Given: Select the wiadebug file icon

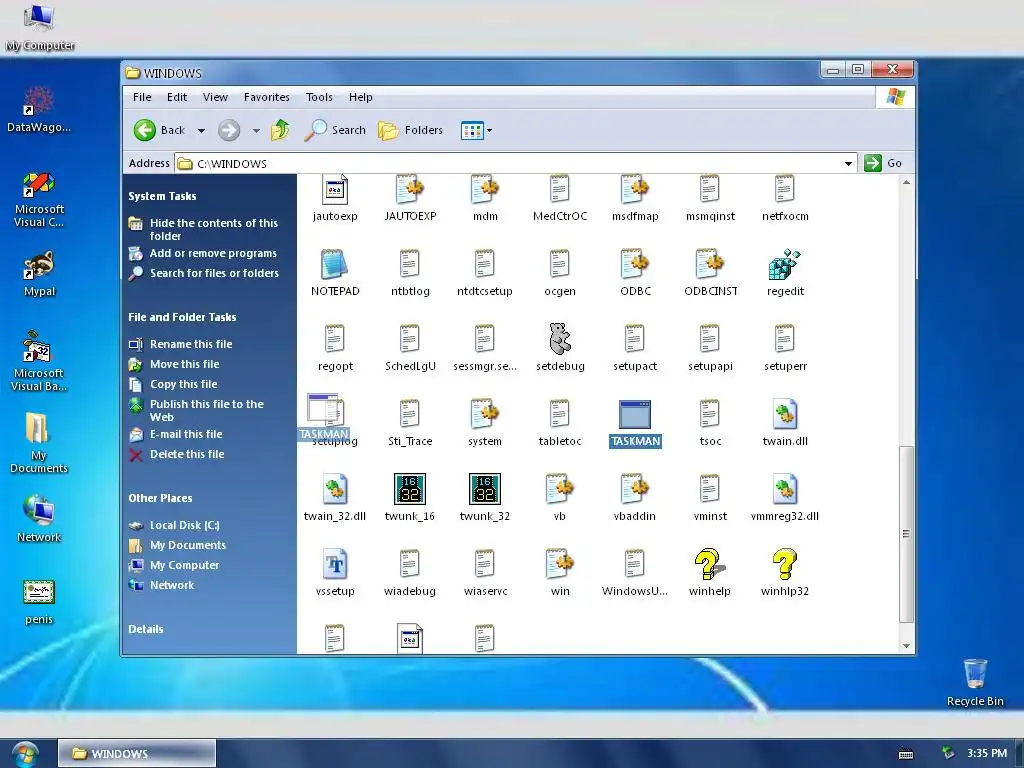Looking at the screenshot, I should (x=409, y=564).
